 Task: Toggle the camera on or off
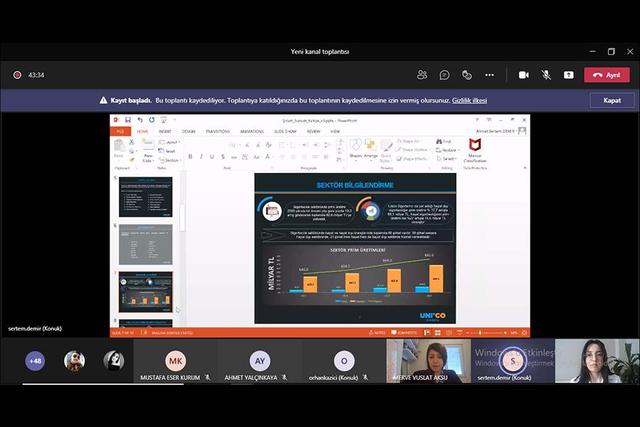click(523, 74)
